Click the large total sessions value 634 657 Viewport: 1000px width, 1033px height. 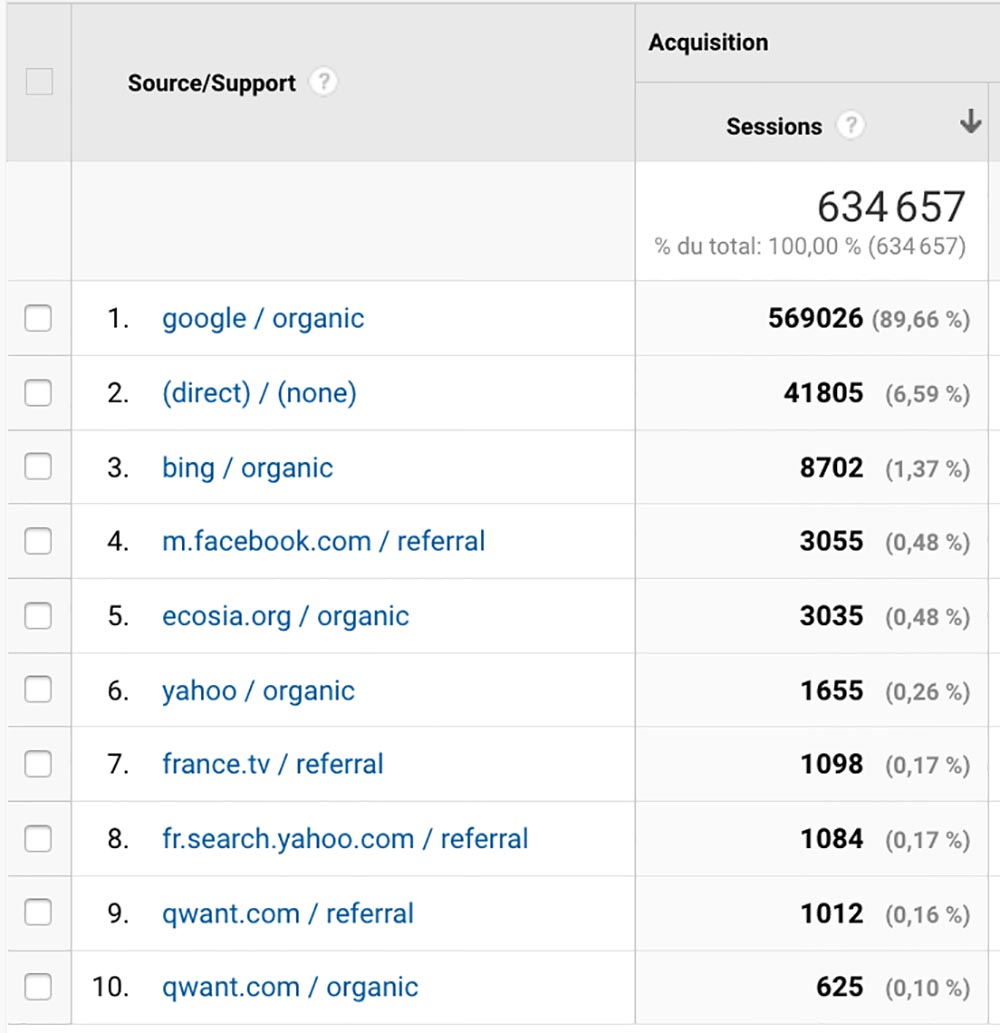[x=891, y=206]
